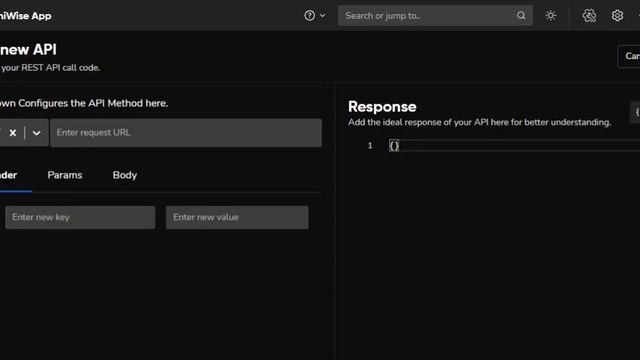640x360 pixels.
Task: Toggle light/dark theme sun icon
Action: point(551,16)
